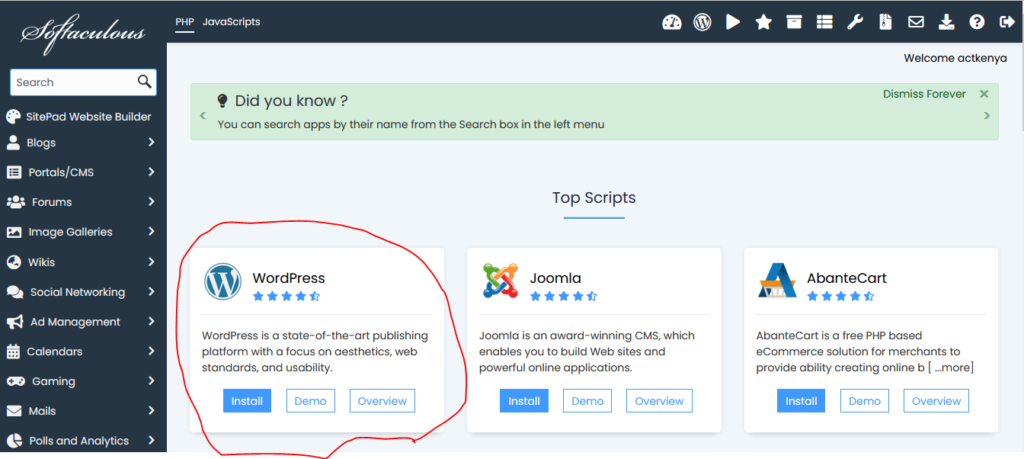The image size is (1024, 459).
Task: Click the Ad Management megaphone icon
Action: click(15, 321)
